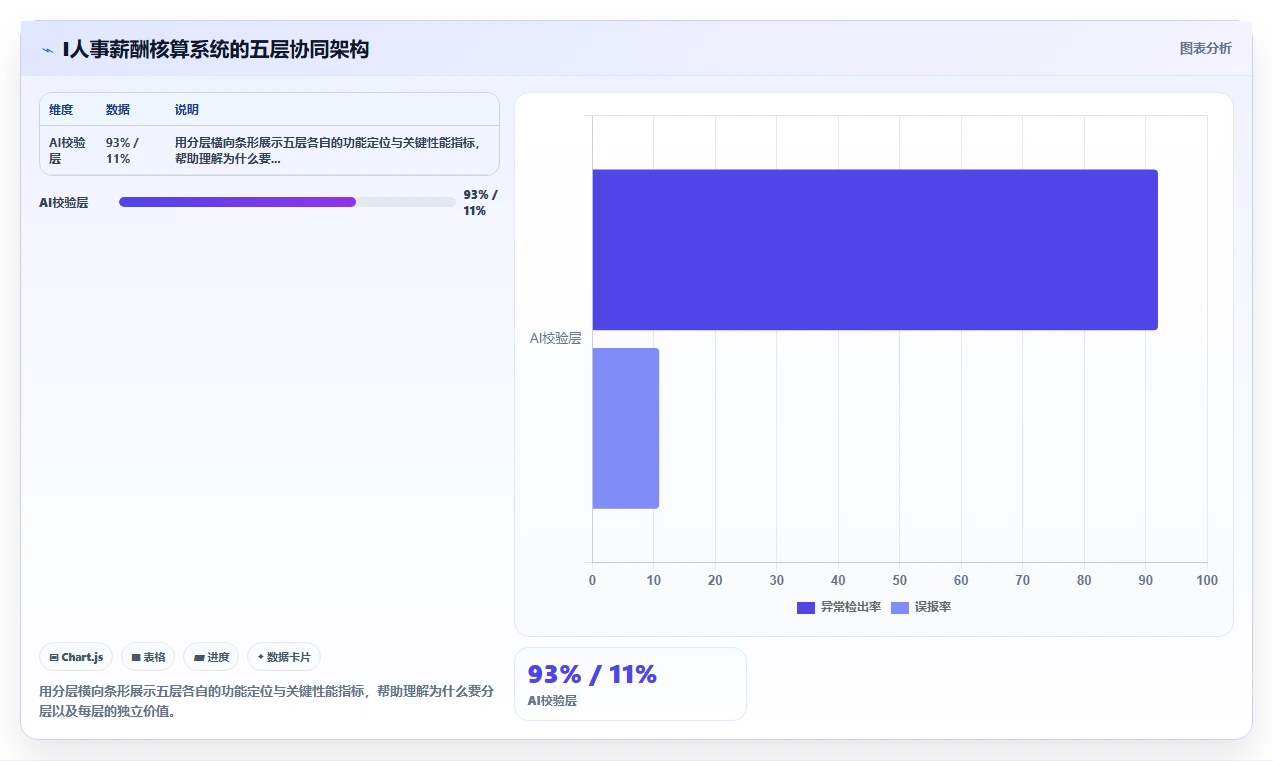Click the 数据 table column header
The image size is (1273, 761).
118,110
